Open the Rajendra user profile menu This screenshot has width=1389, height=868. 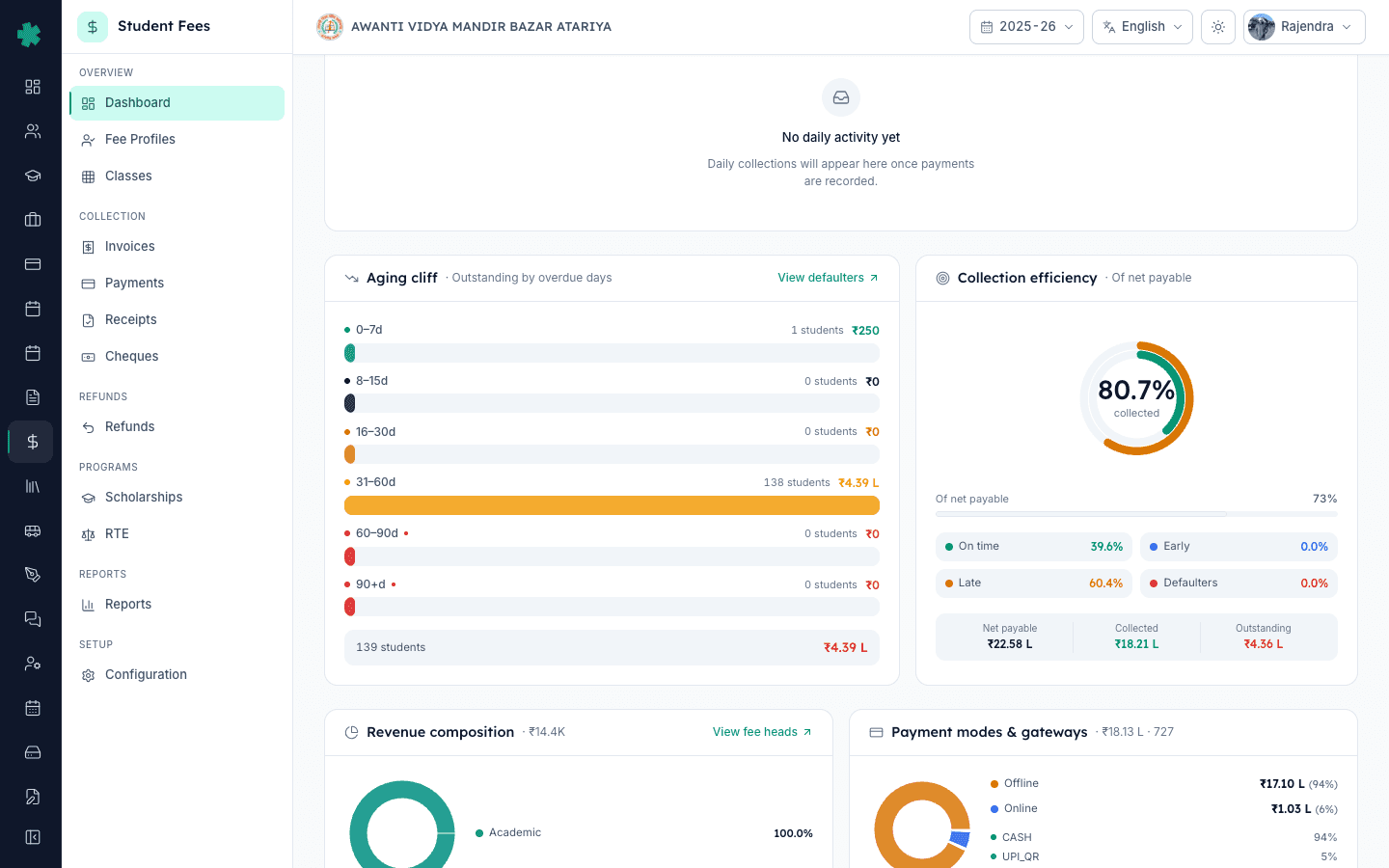(1304, 27)
